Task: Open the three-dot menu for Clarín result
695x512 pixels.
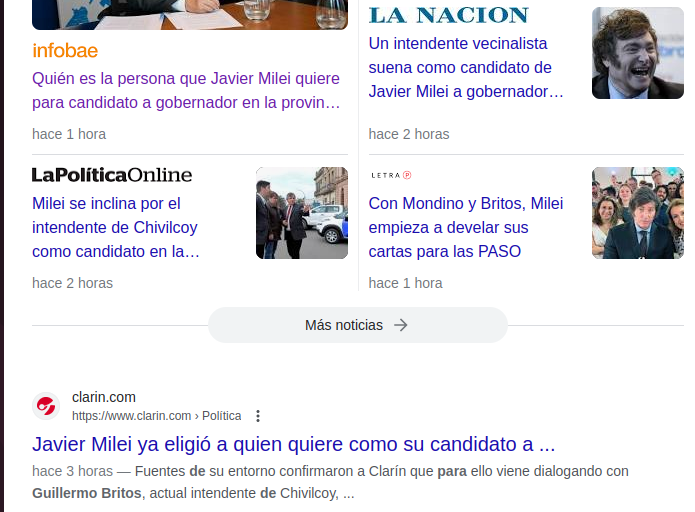Action: point(258,416)
